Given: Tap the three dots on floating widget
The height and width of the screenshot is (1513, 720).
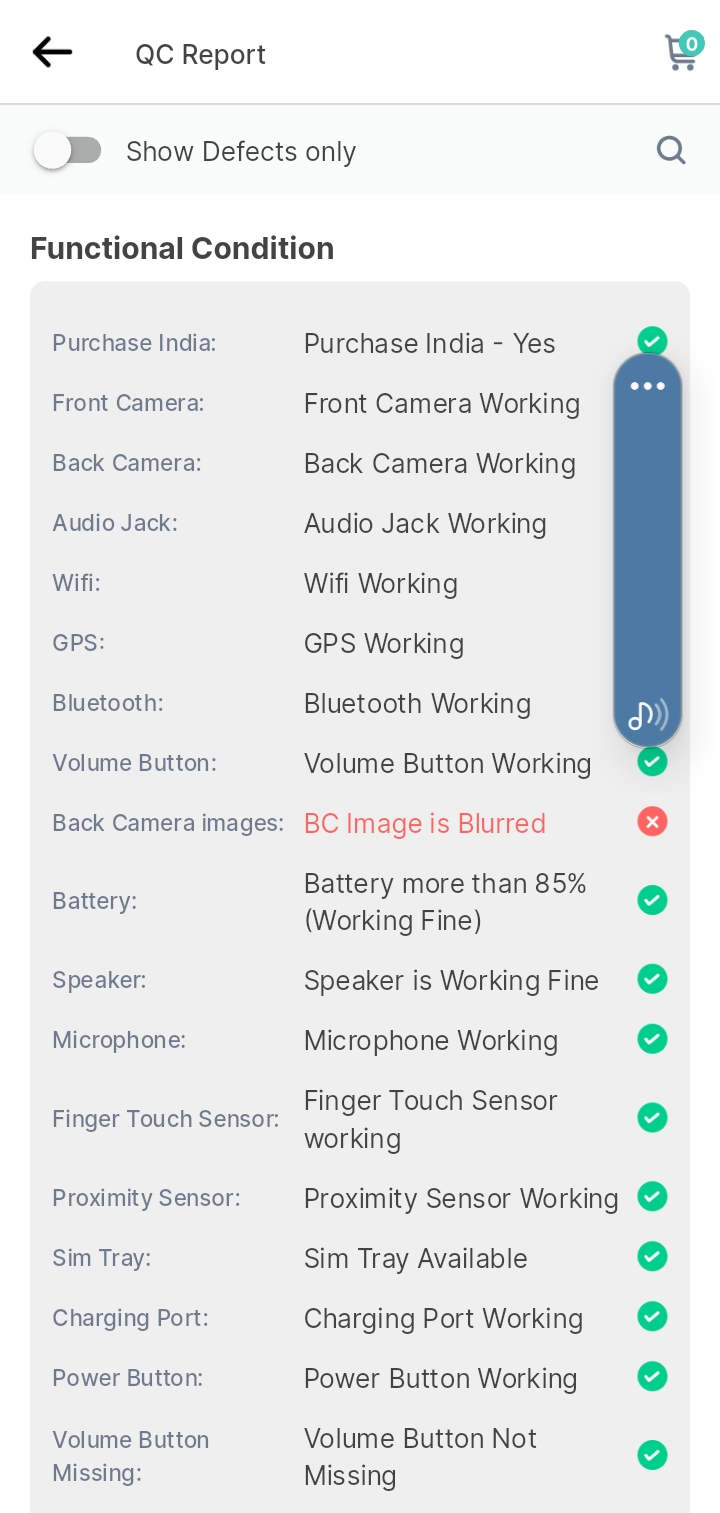Looking at the screenshot, I should point(648,386).
